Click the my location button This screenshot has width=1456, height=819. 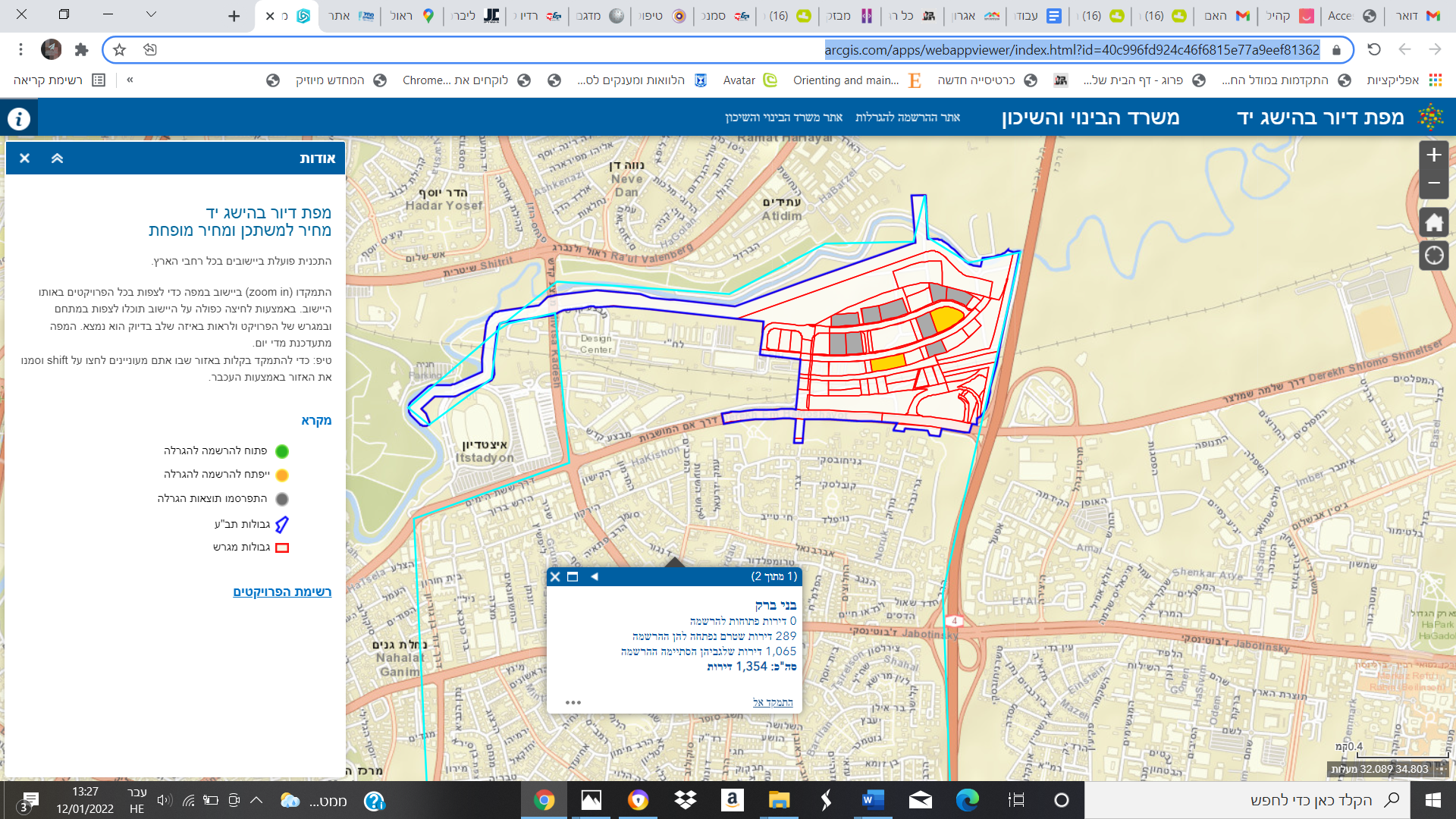[x=1433, y=256]
